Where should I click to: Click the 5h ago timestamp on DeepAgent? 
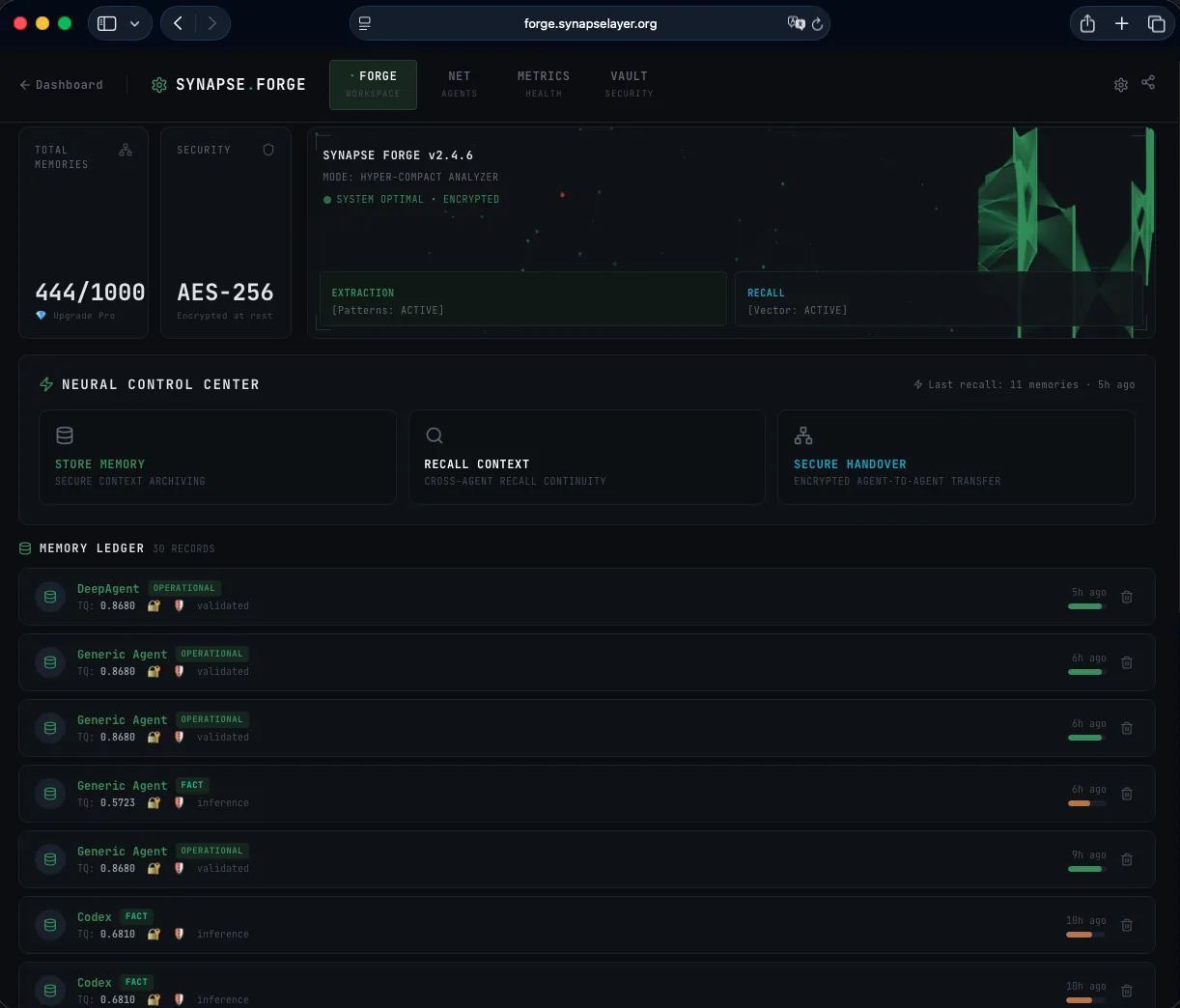1089,593
